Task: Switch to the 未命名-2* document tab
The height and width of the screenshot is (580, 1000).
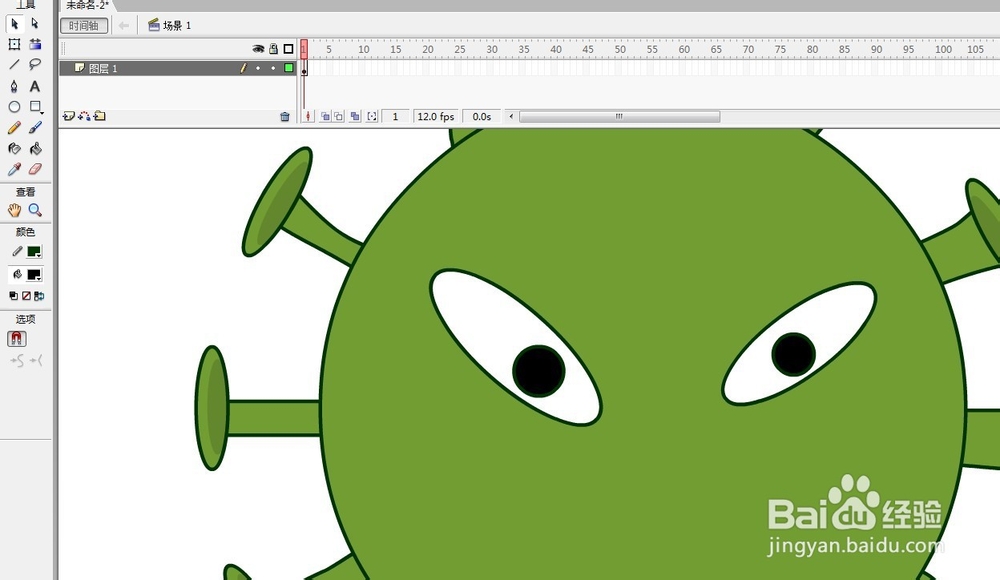Action: (x=87, y=5)
